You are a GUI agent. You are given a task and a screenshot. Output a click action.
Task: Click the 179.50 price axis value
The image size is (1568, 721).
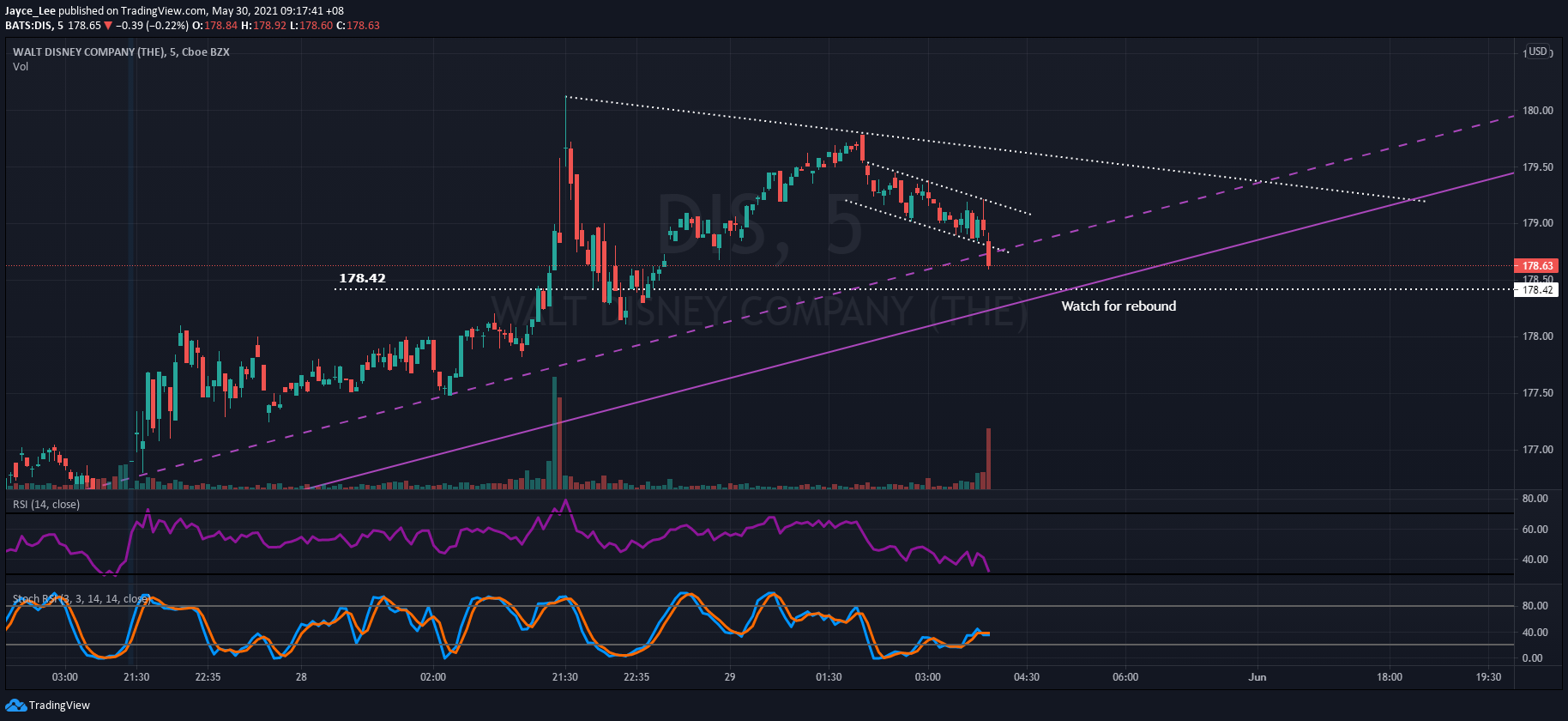[1537, 167]
